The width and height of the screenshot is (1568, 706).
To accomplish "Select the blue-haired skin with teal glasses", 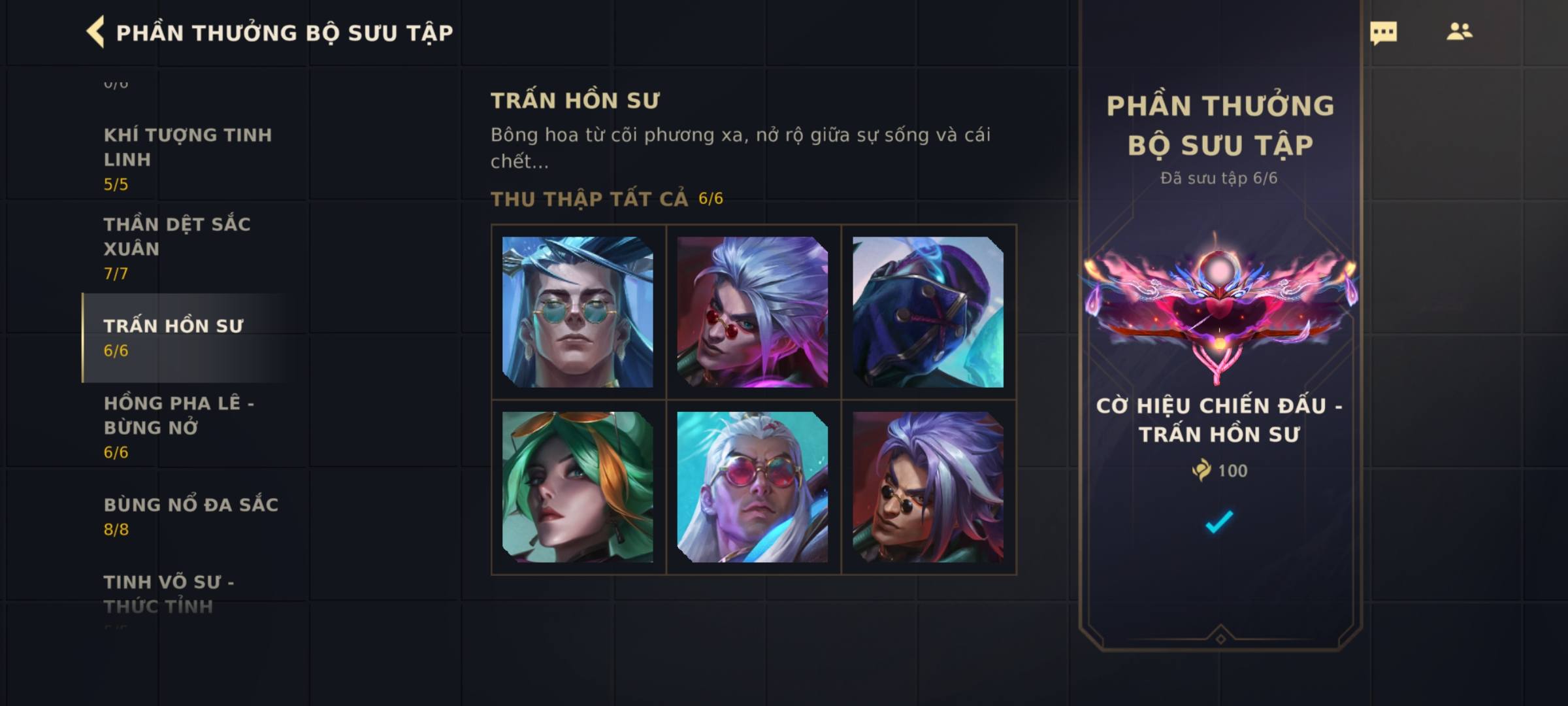I will (578, 312).
